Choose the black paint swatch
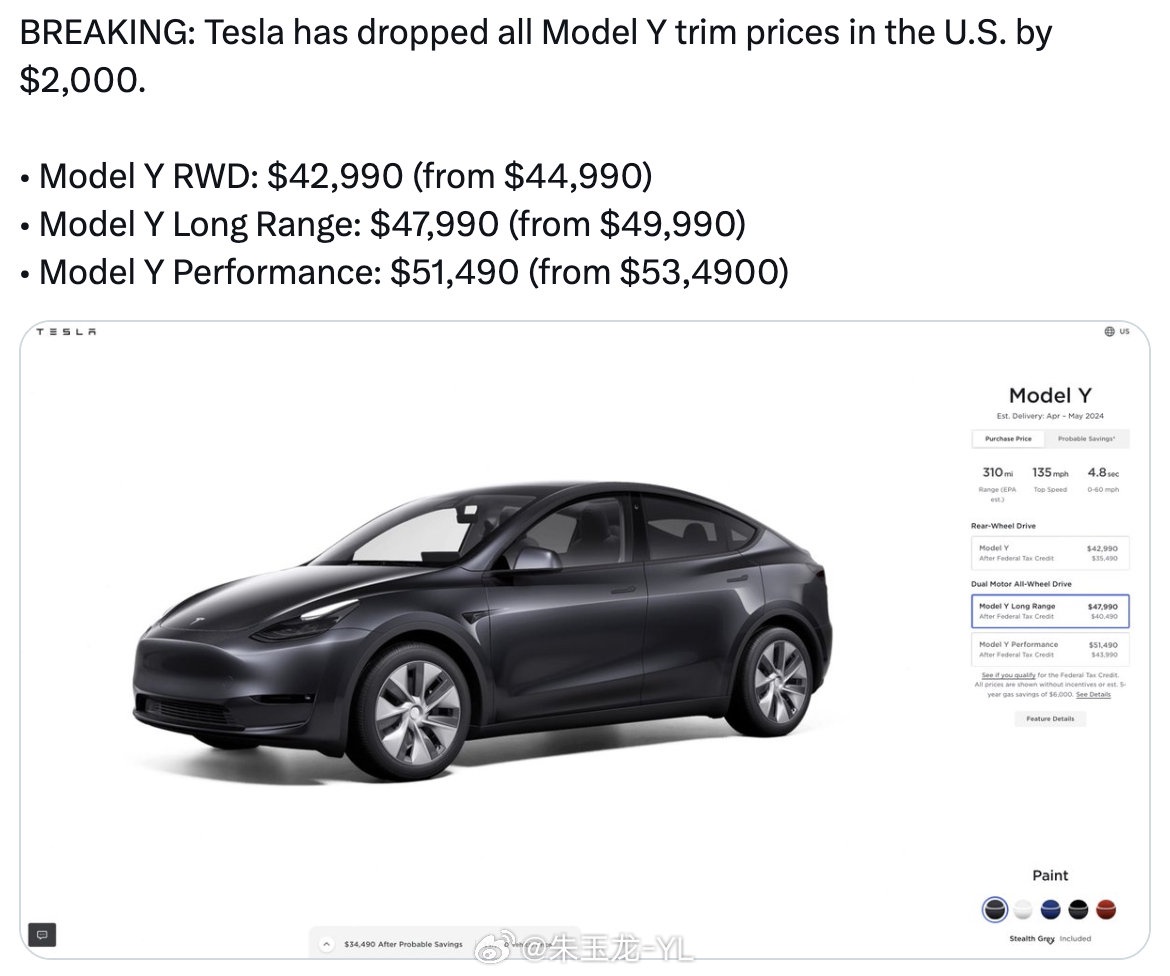Screen dimensions: 1170x976 (x=1077, y=909)
